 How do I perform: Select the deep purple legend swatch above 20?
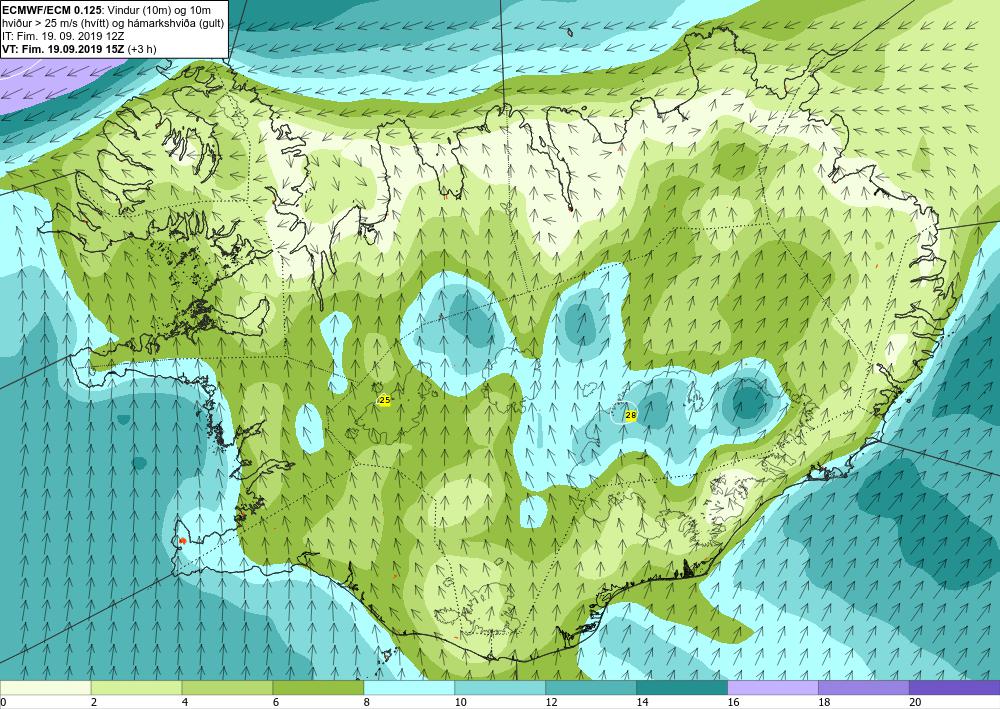tap(955, 687)
